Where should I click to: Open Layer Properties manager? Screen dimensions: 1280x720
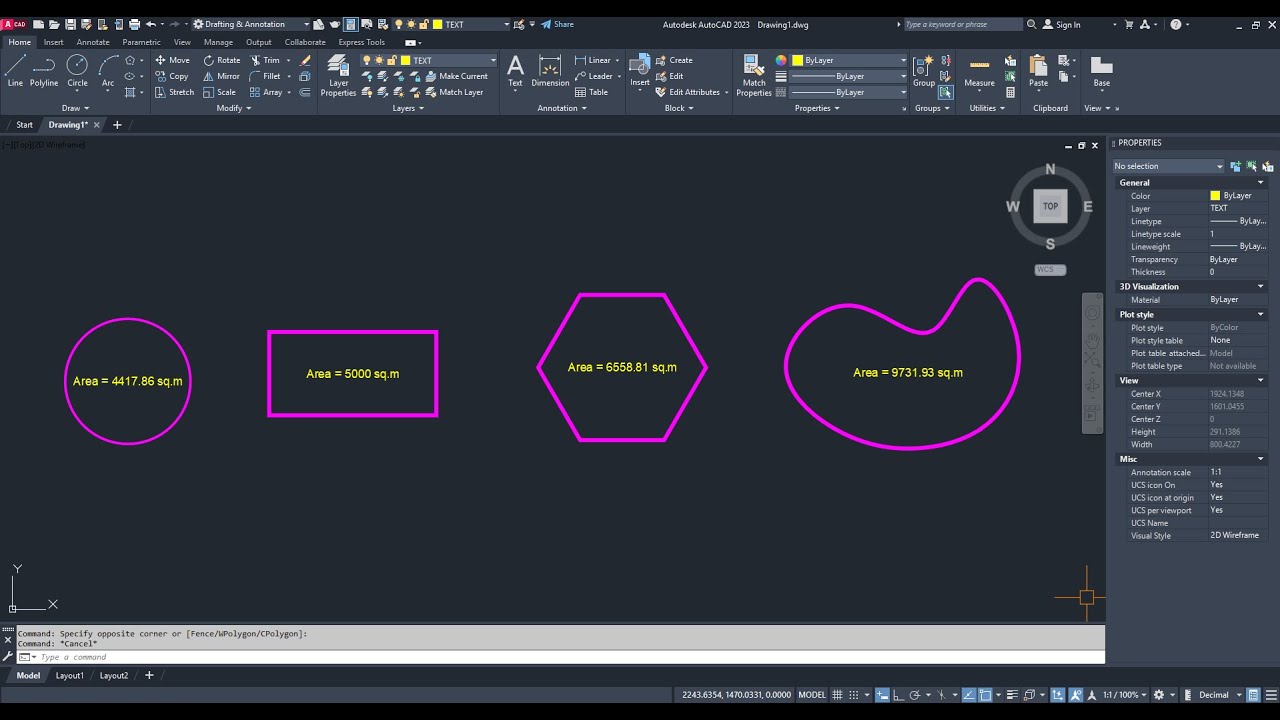(x=338, y=76)
